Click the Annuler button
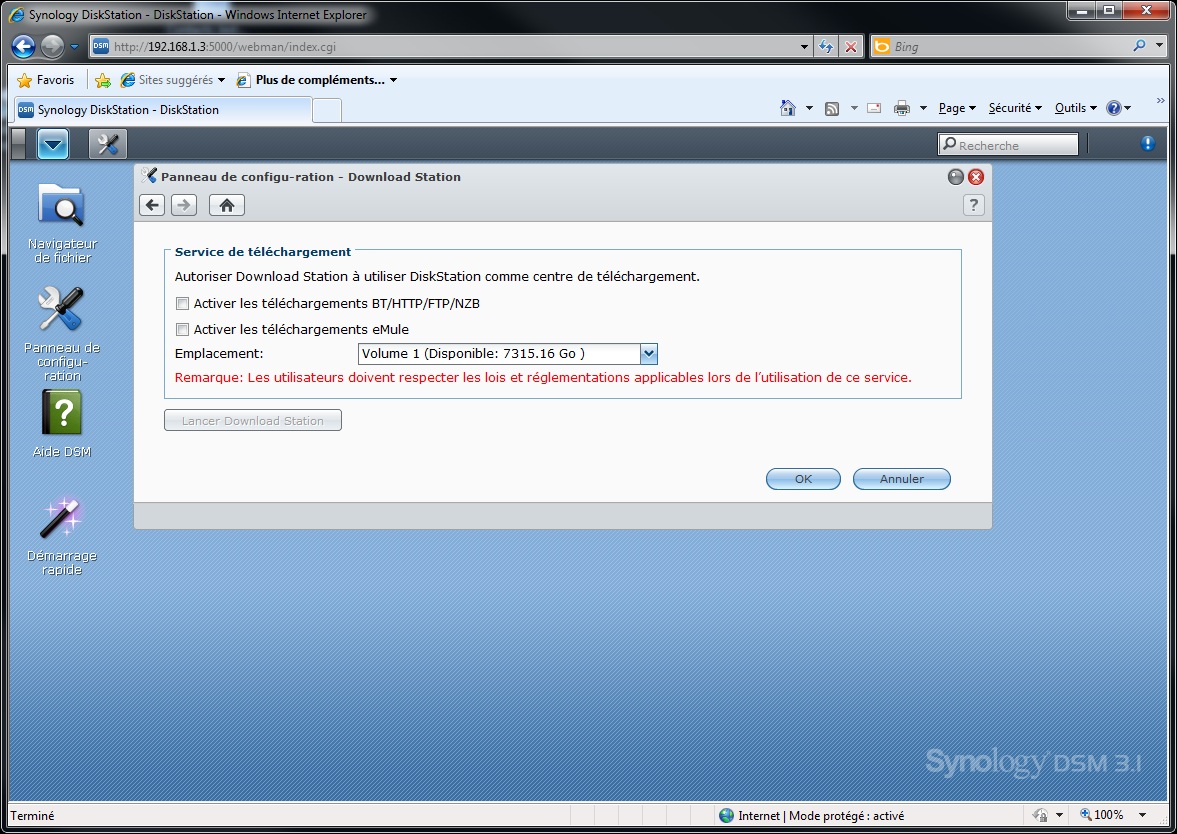1177x834 pixels. (x=902, y=479)
